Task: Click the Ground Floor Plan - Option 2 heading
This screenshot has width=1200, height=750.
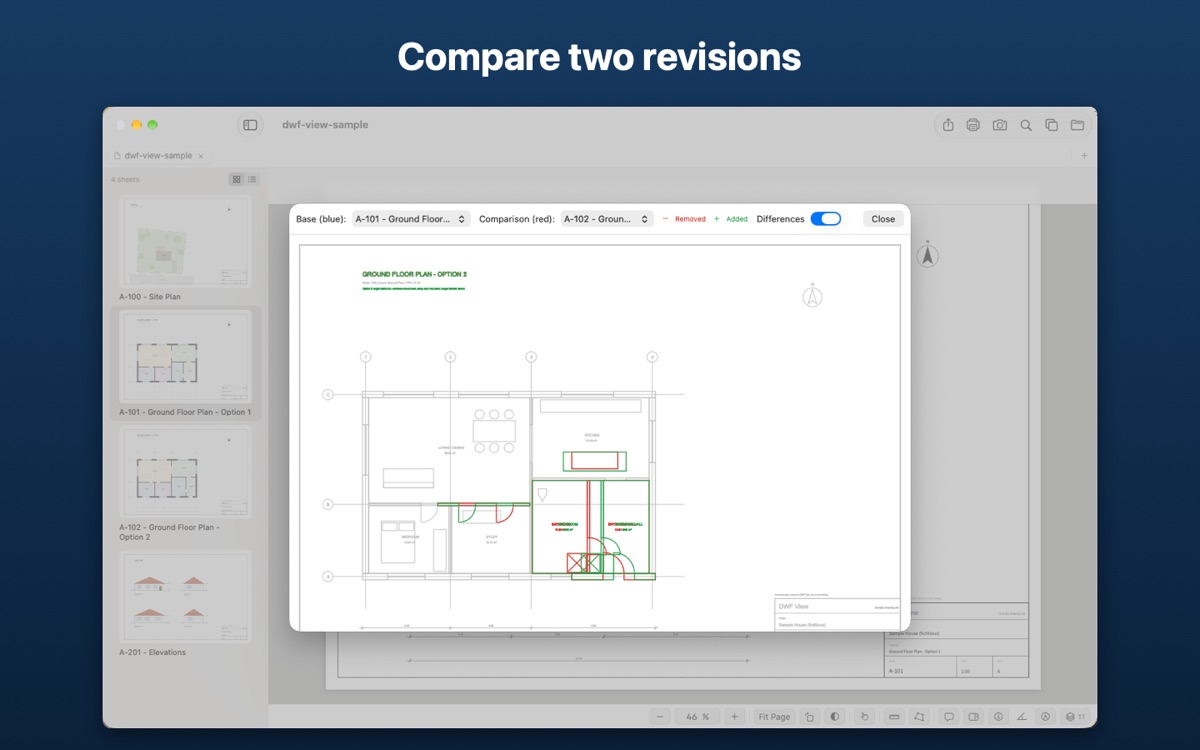Action: (x=414, y=274)
